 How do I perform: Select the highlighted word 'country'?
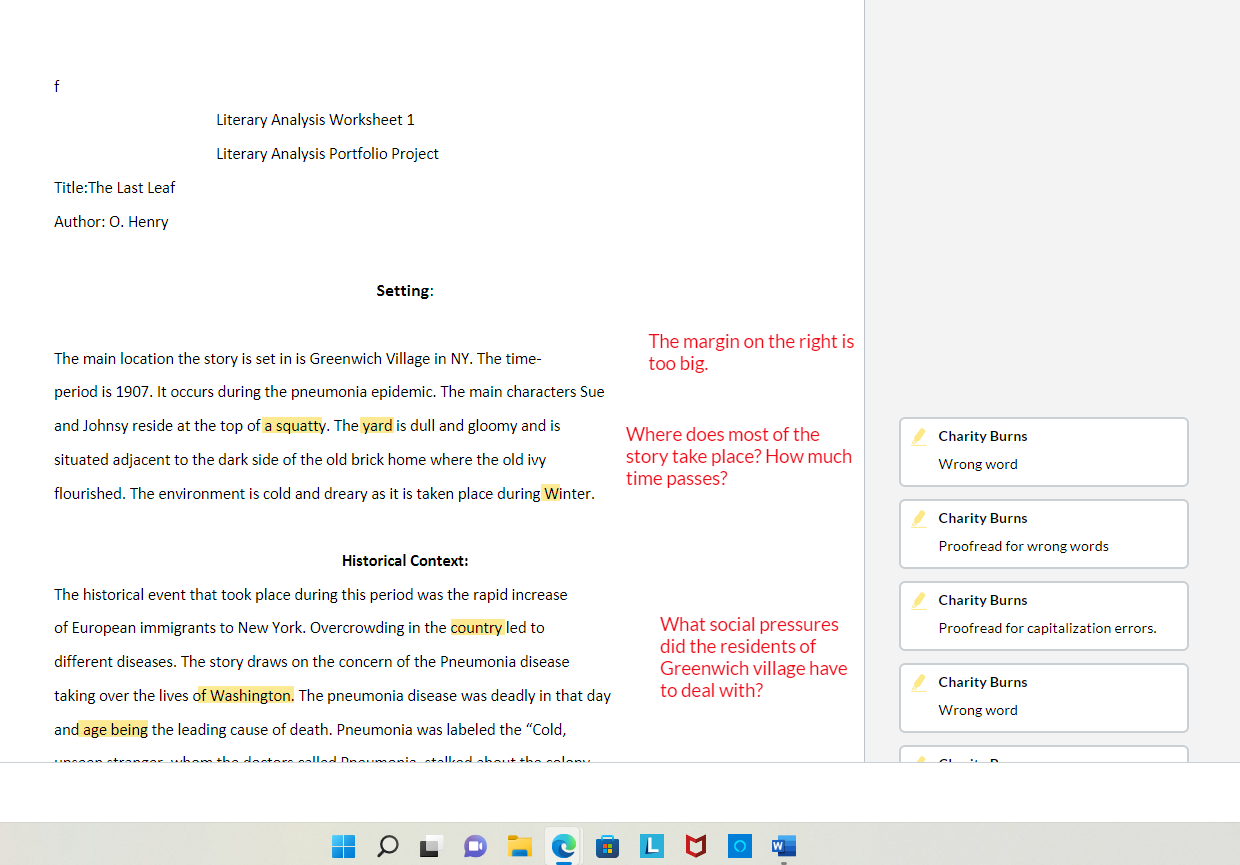[476, 628]
